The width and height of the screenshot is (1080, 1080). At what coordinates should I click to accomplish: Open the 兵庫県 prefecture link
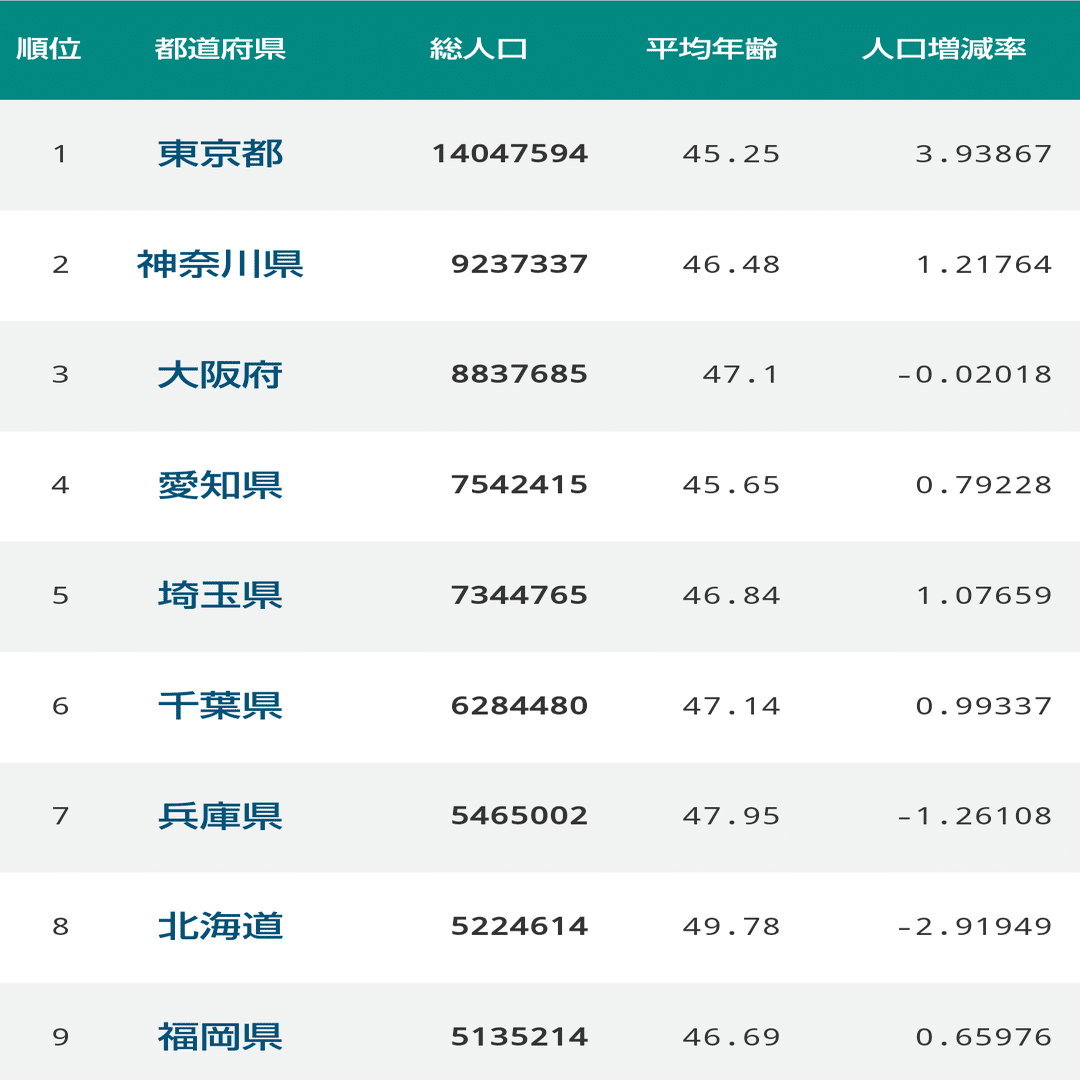tap(220, 816)
